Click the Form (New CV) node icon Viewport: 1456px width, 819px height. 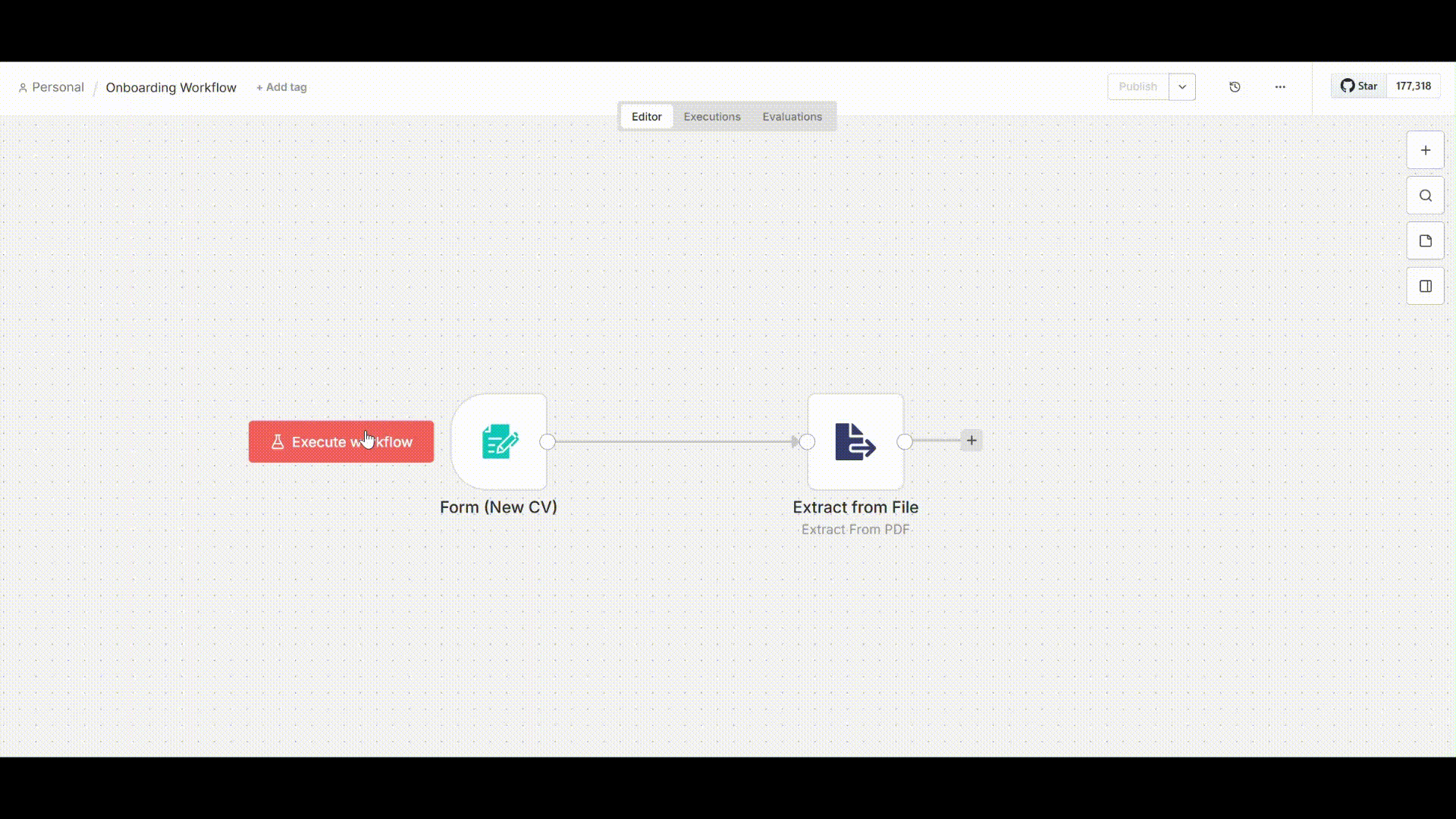(x=499, y=441)
